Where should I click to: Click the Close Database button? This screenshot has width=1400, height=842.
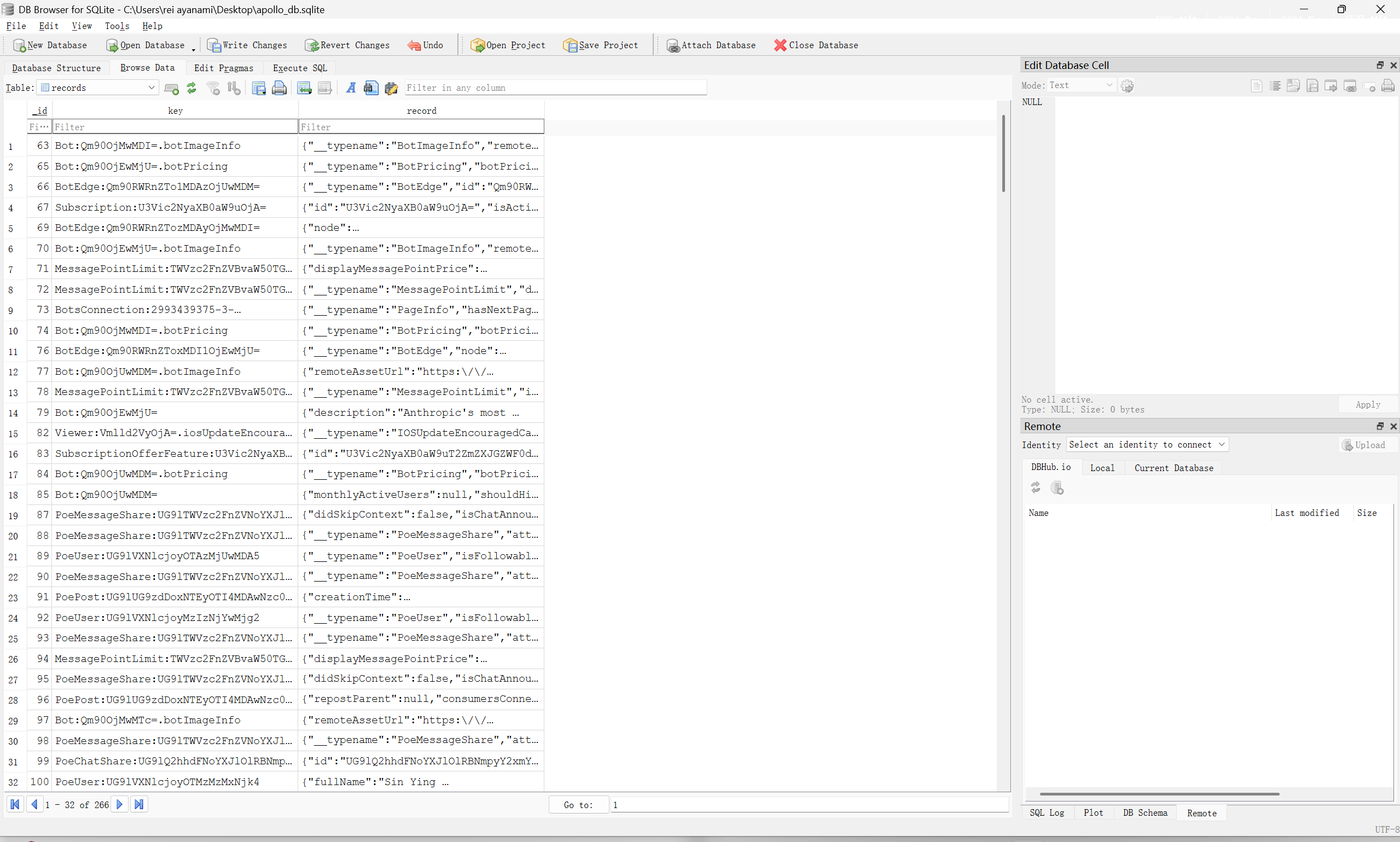pos(816,45)
